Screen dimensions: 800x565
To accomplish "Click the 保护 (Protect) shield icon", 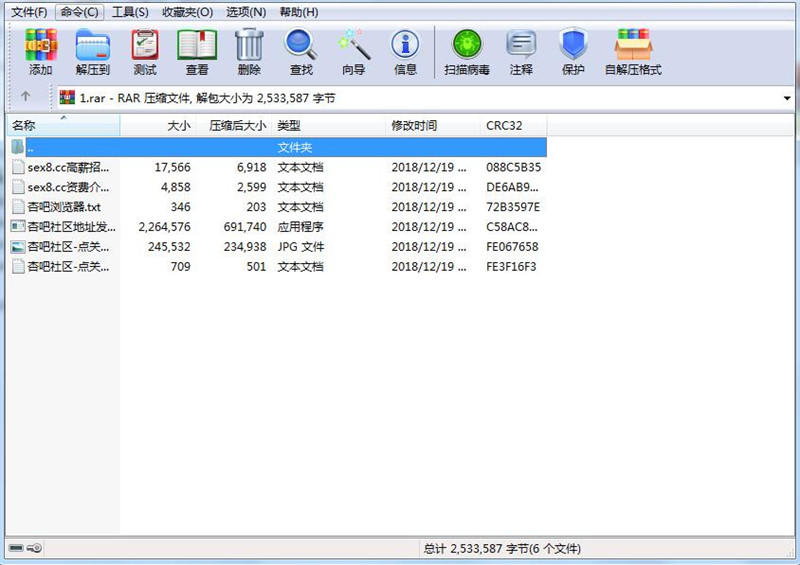I will [573, 45].
